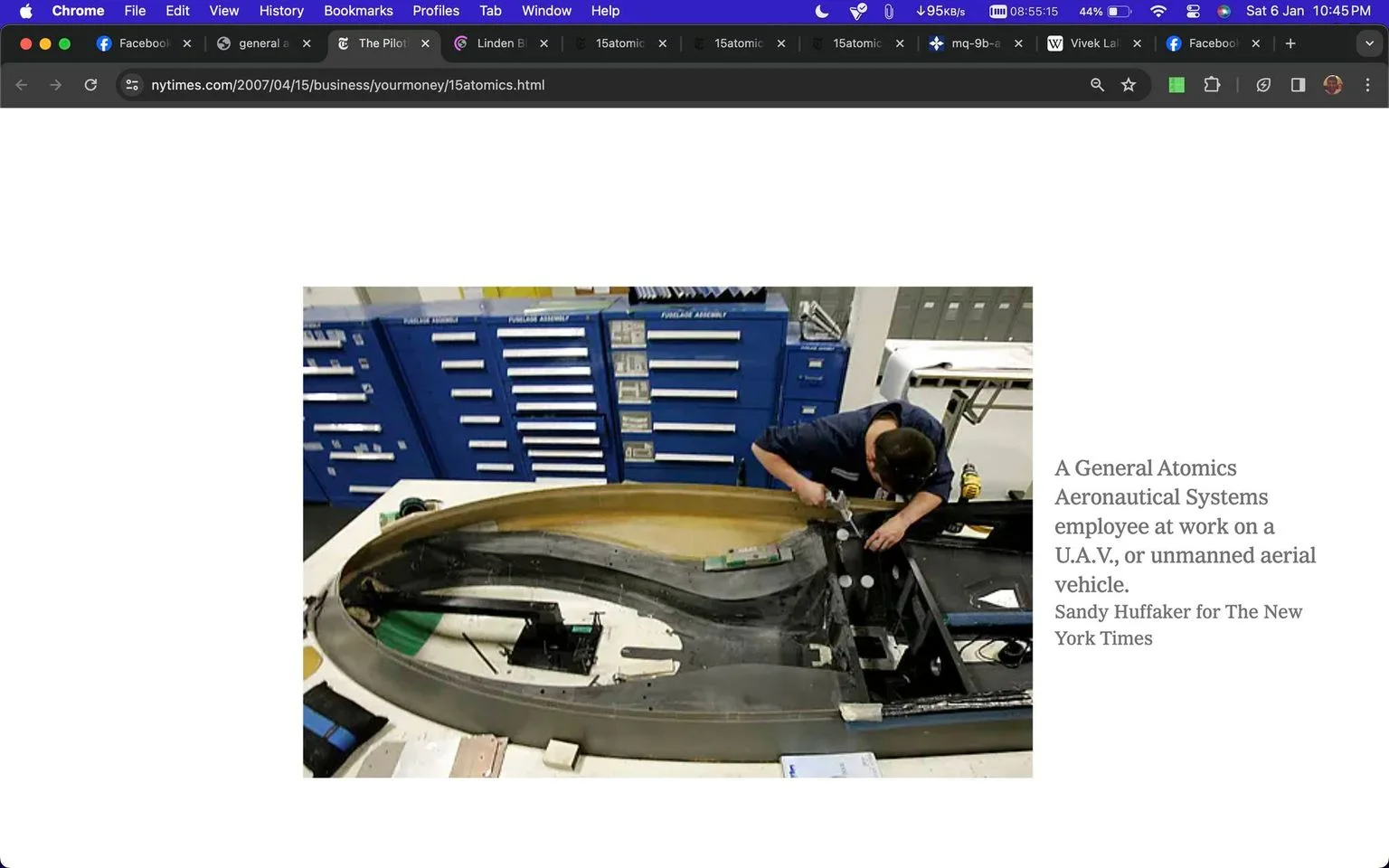
Task: Close the Vivek Lal tab
Action: (1137, 43)
